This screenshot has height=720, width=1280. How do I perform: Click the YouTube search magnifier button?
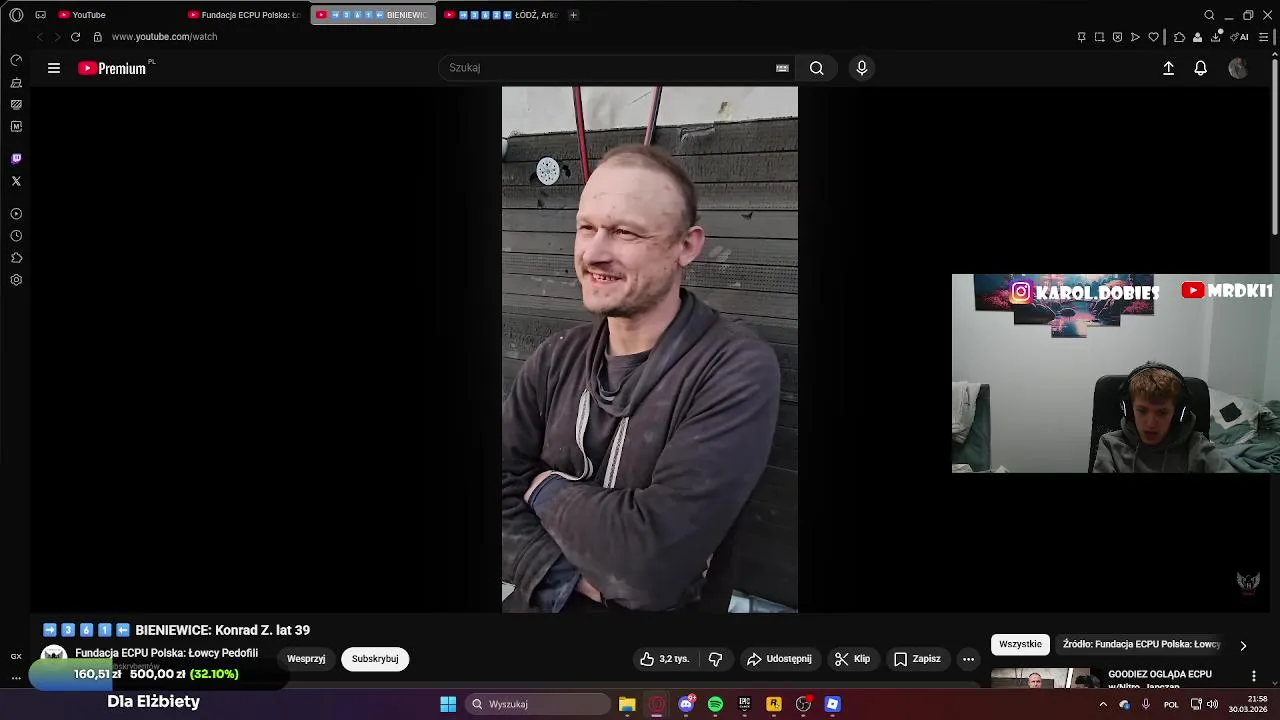pyautogui.click(x=817, y=68)
